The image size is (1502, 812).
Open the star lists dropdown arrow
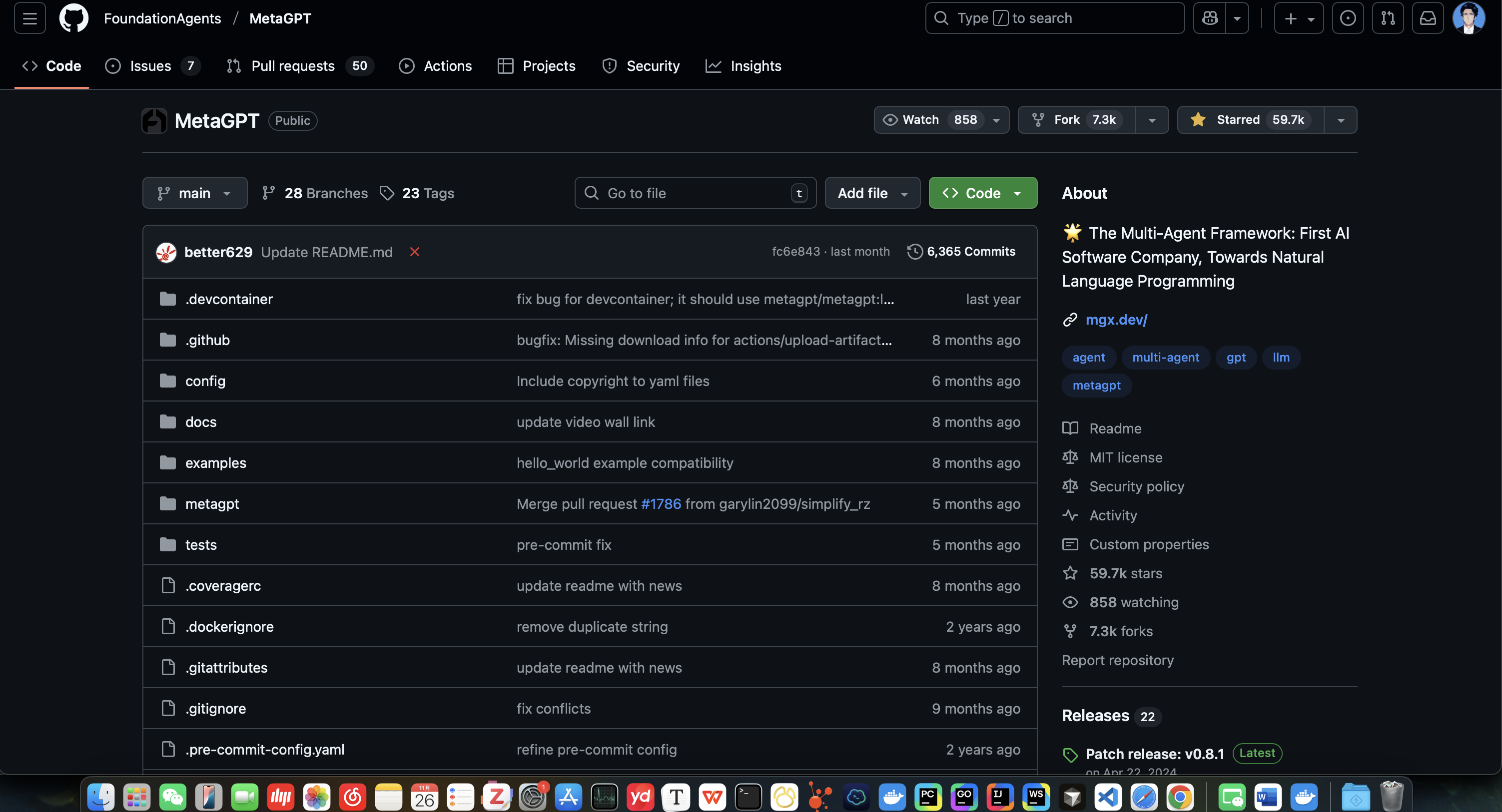[1341, 120]
